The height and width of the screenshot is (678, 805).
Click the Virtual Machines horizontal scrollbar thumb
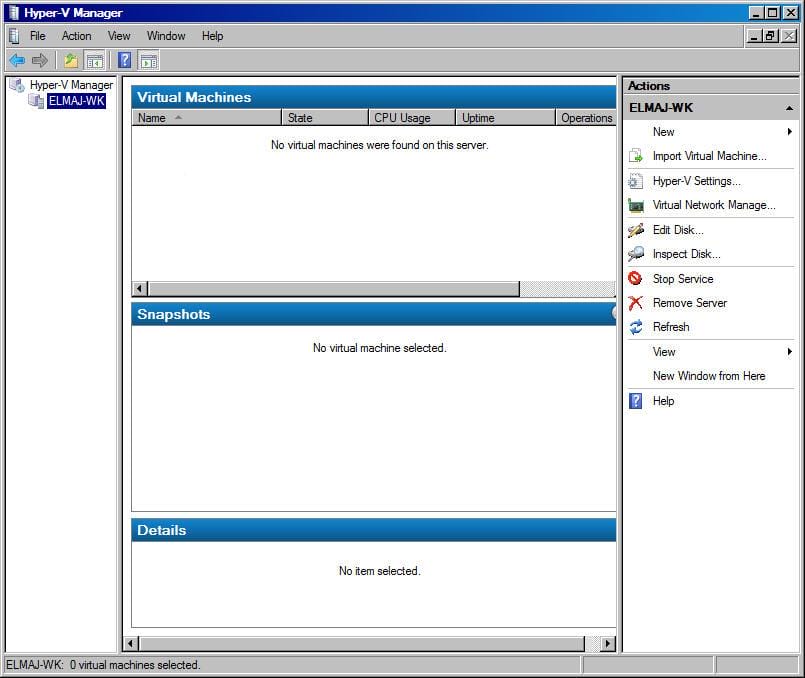(x=334, y=289)
